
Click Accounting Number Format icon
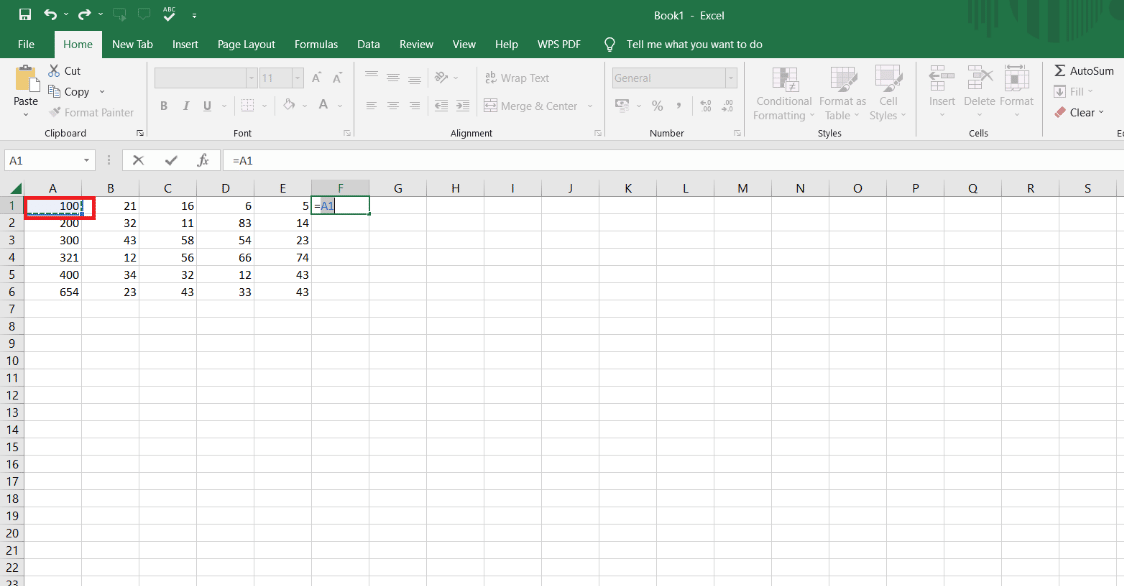coord(622,105)
